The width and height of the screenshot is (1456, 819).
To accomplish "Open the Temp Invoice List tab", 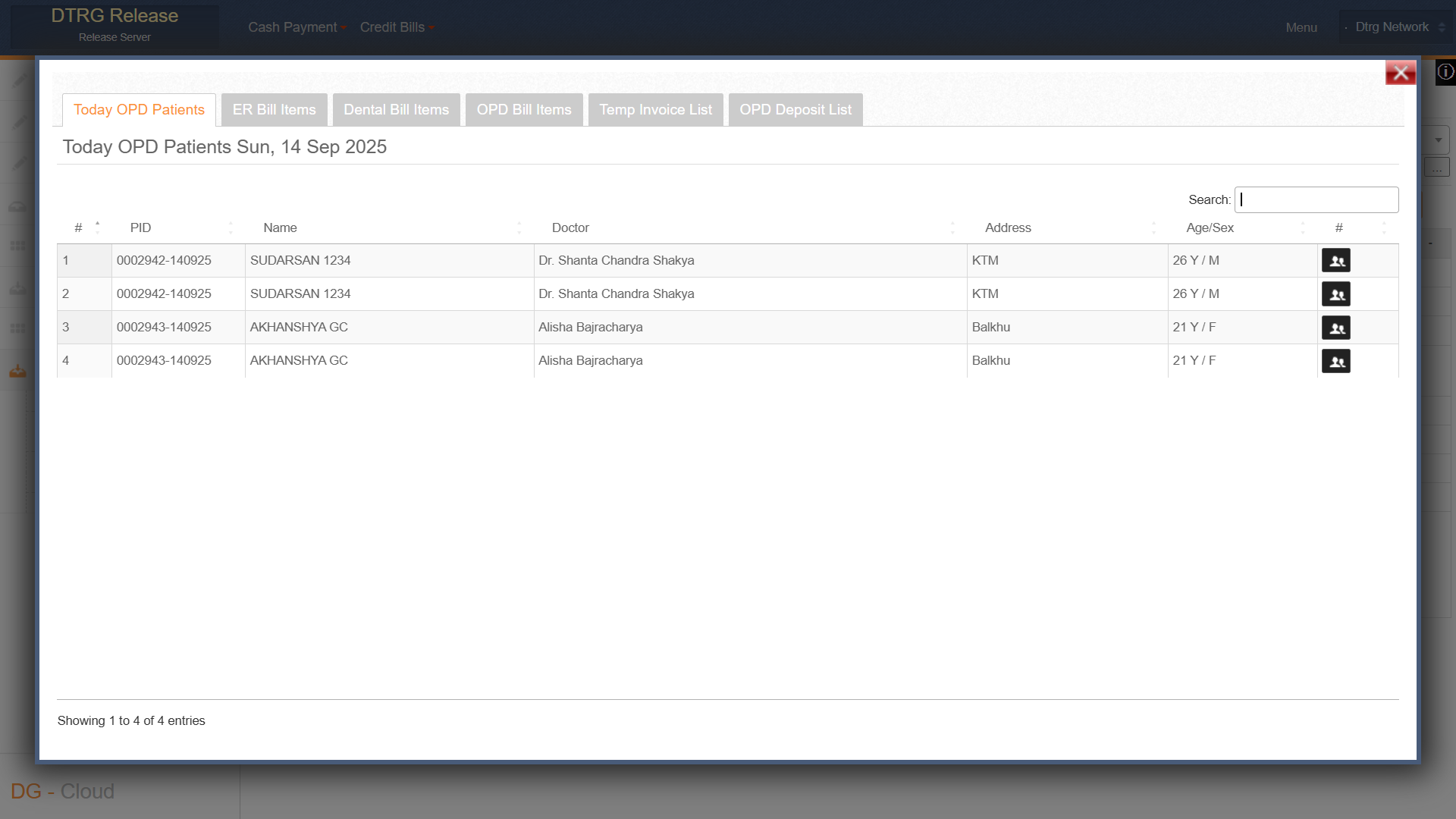I will [655, 109].
